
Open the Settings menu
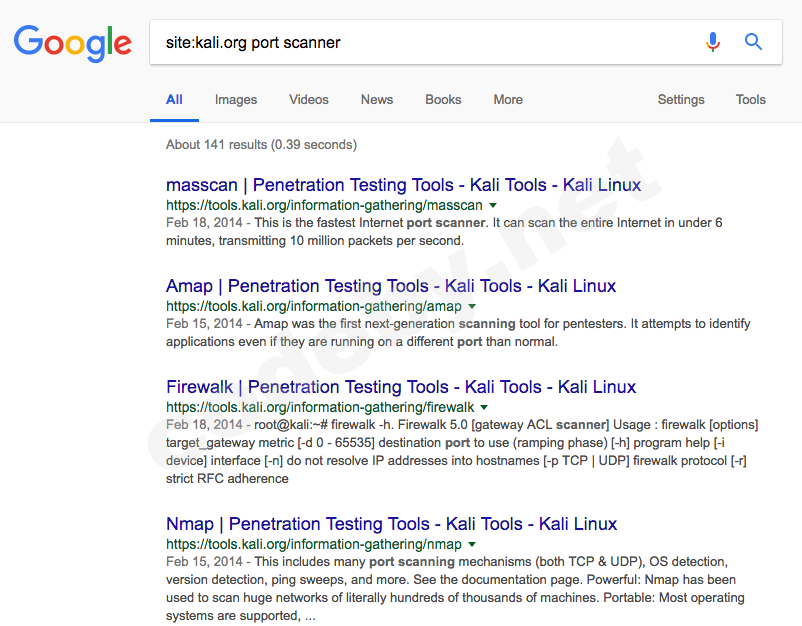point(681,100)
